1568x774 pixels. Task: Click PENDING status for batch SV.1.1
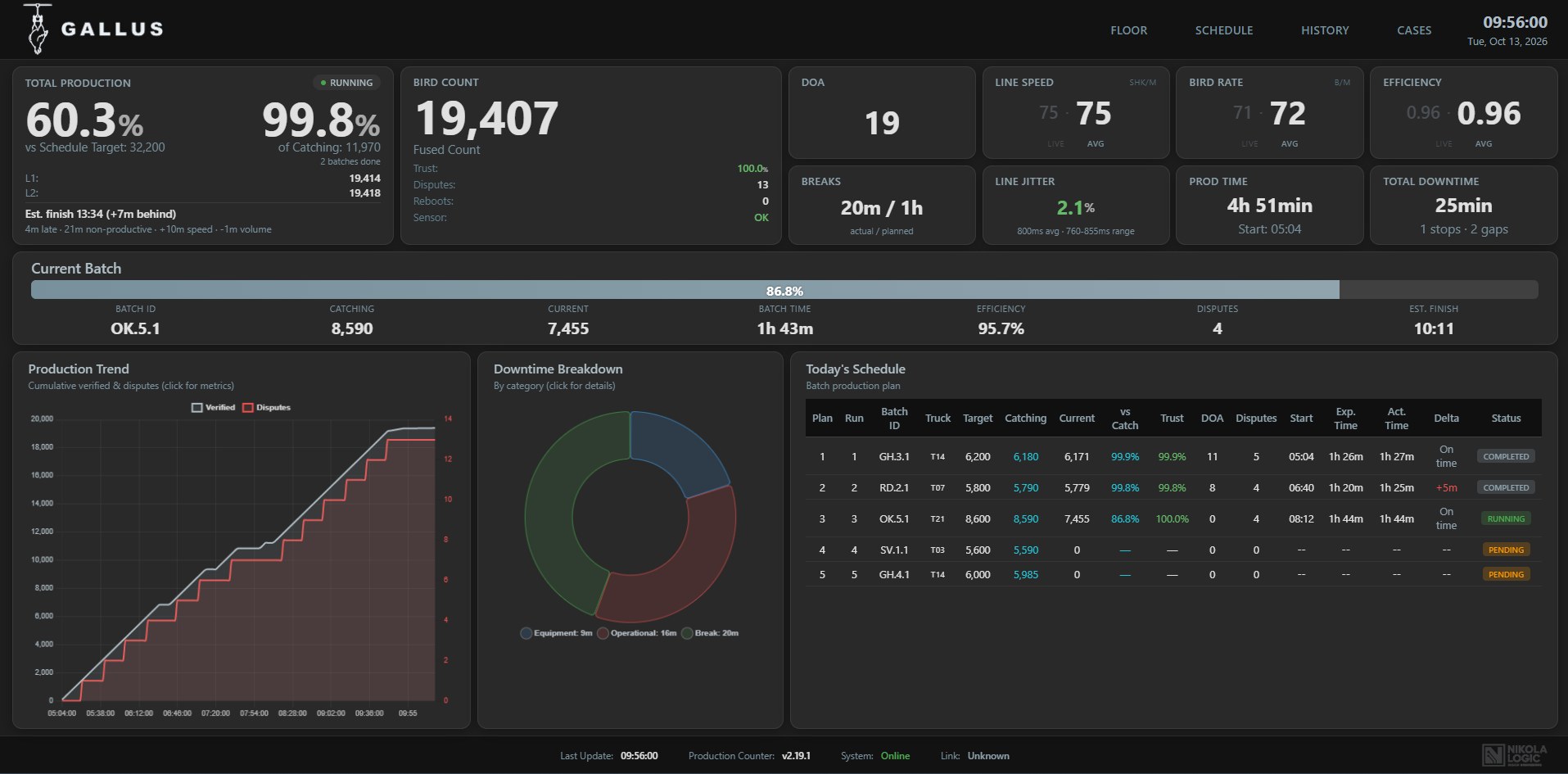(x=1506, y=550)
